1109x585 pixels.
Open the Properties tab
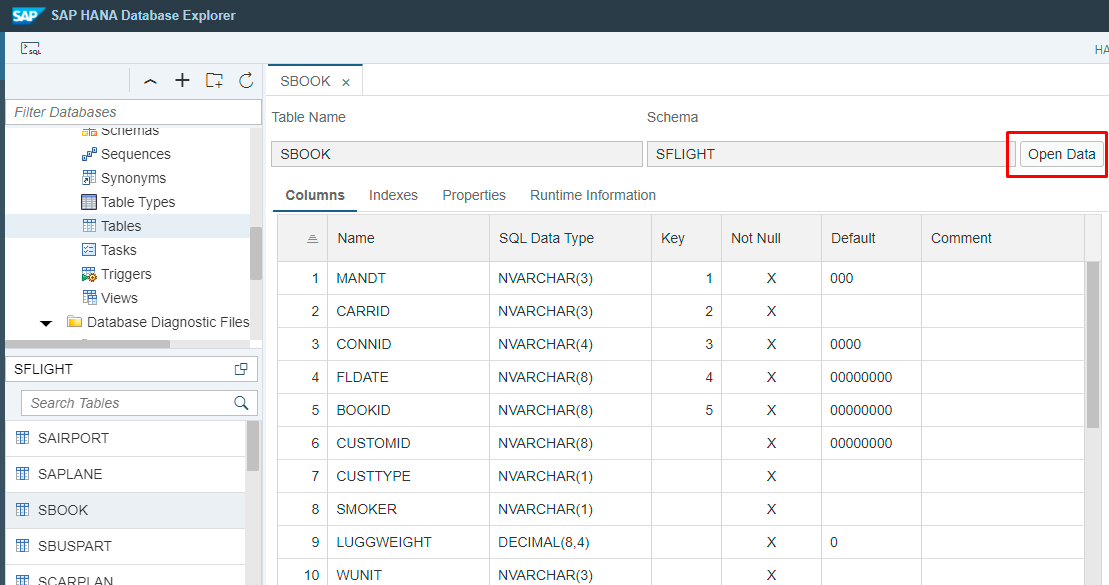[x=474, y=195]
